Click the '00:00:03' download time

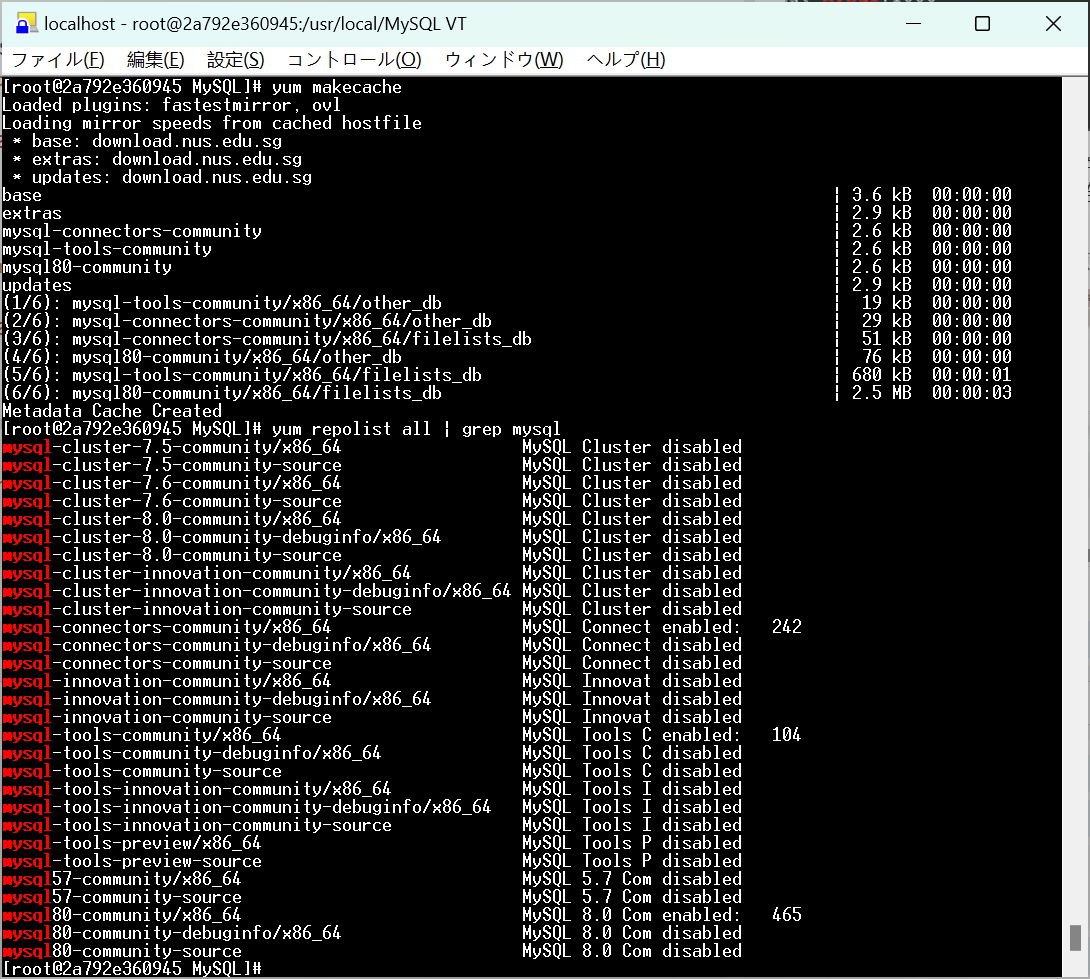click(x=972, y=393)
